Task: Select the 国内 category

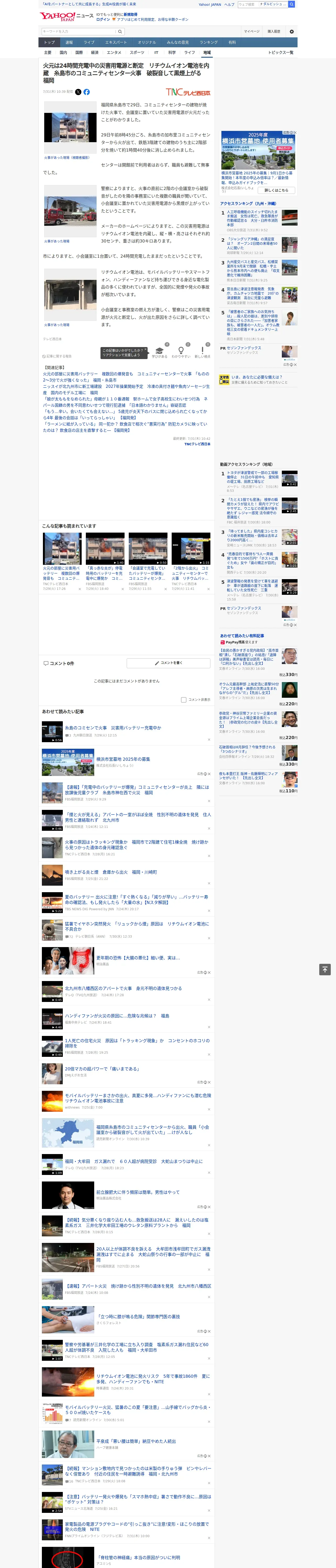Action: tap(63, 52)
